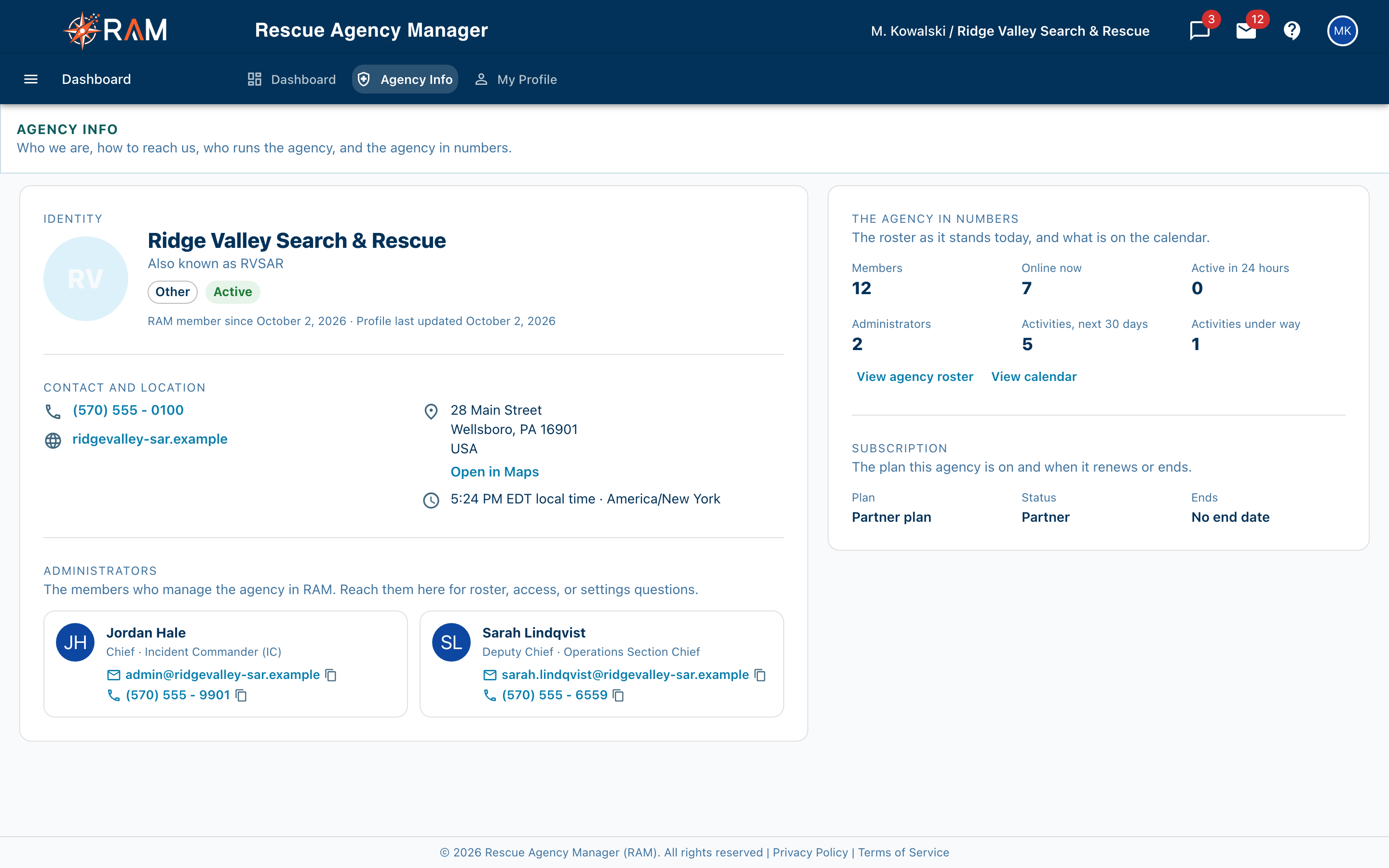Viewport: 1389px width, 868px height.
Task: Open the hamburger navigation menu
Action: 31,79
